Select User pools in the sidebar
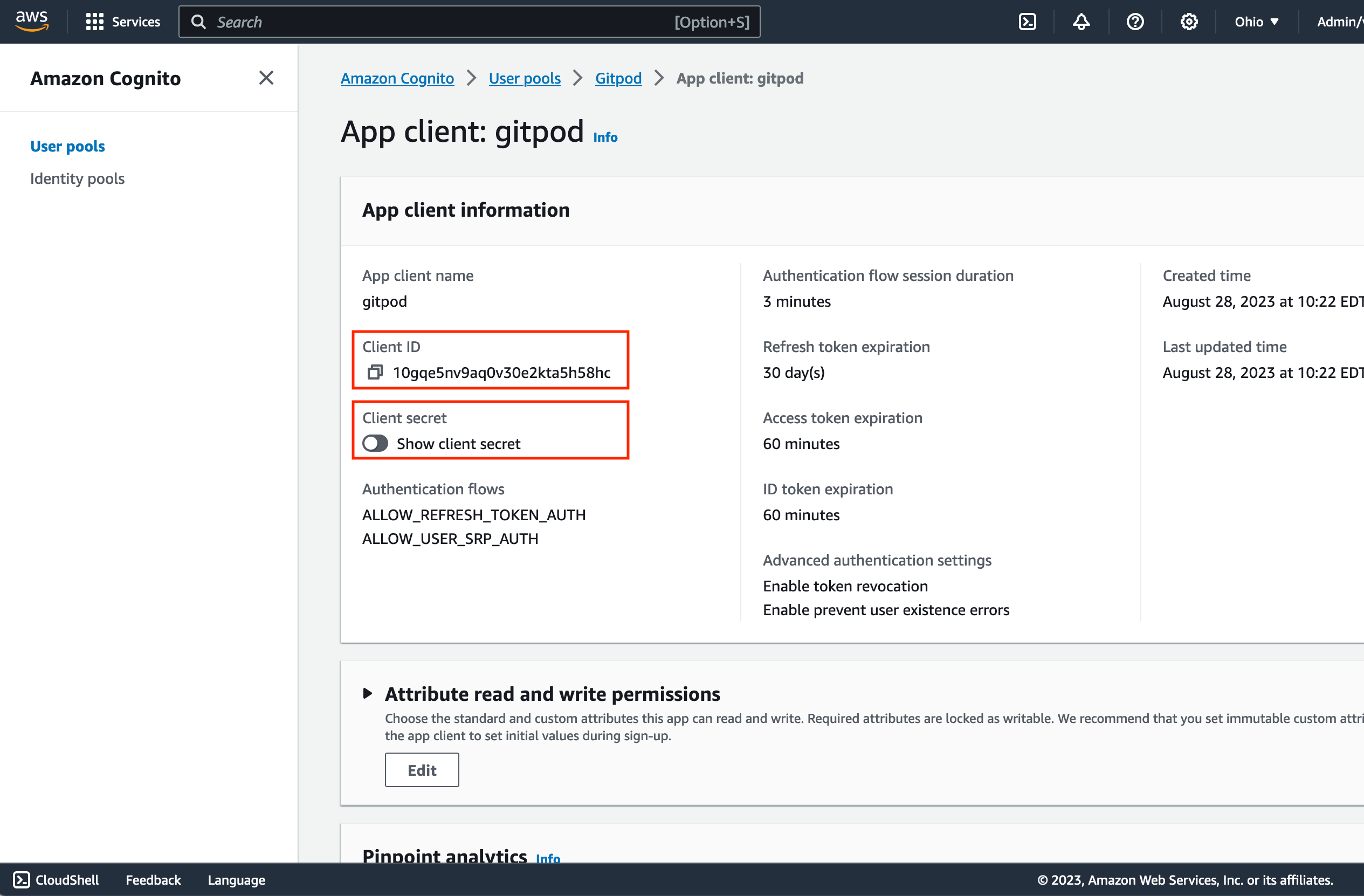 (x=67, y=146)
